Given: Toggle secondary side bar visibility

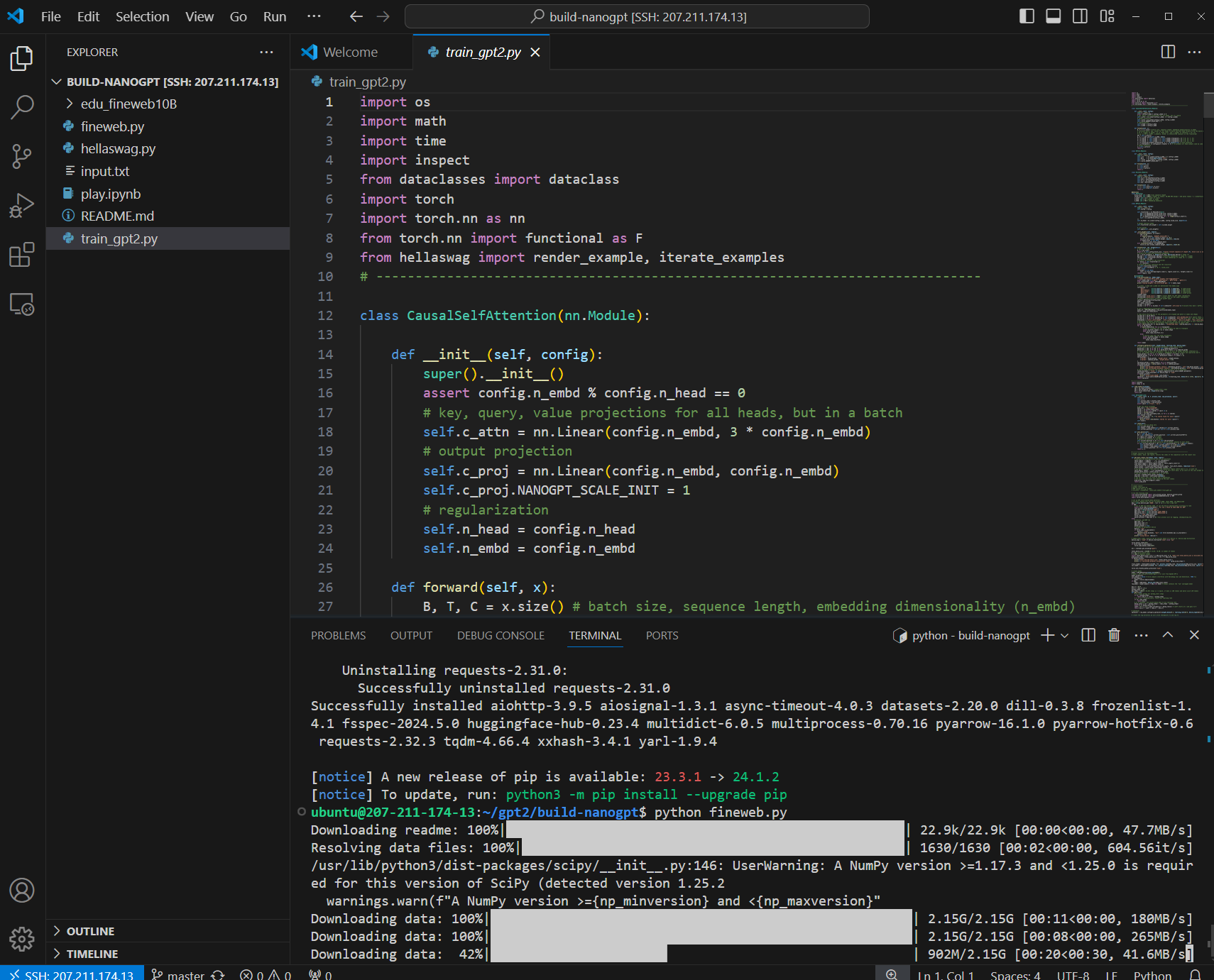Looking at the screenshot, I should (x=1080, y=16).
